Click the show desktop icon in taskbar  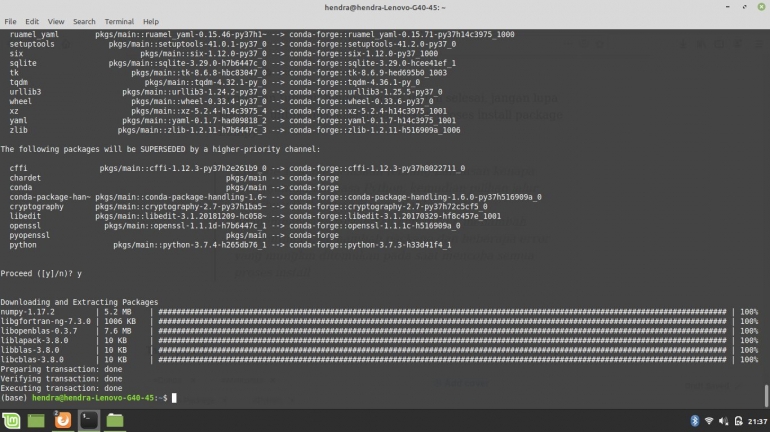pyautogui.click(x=36, y=421)
